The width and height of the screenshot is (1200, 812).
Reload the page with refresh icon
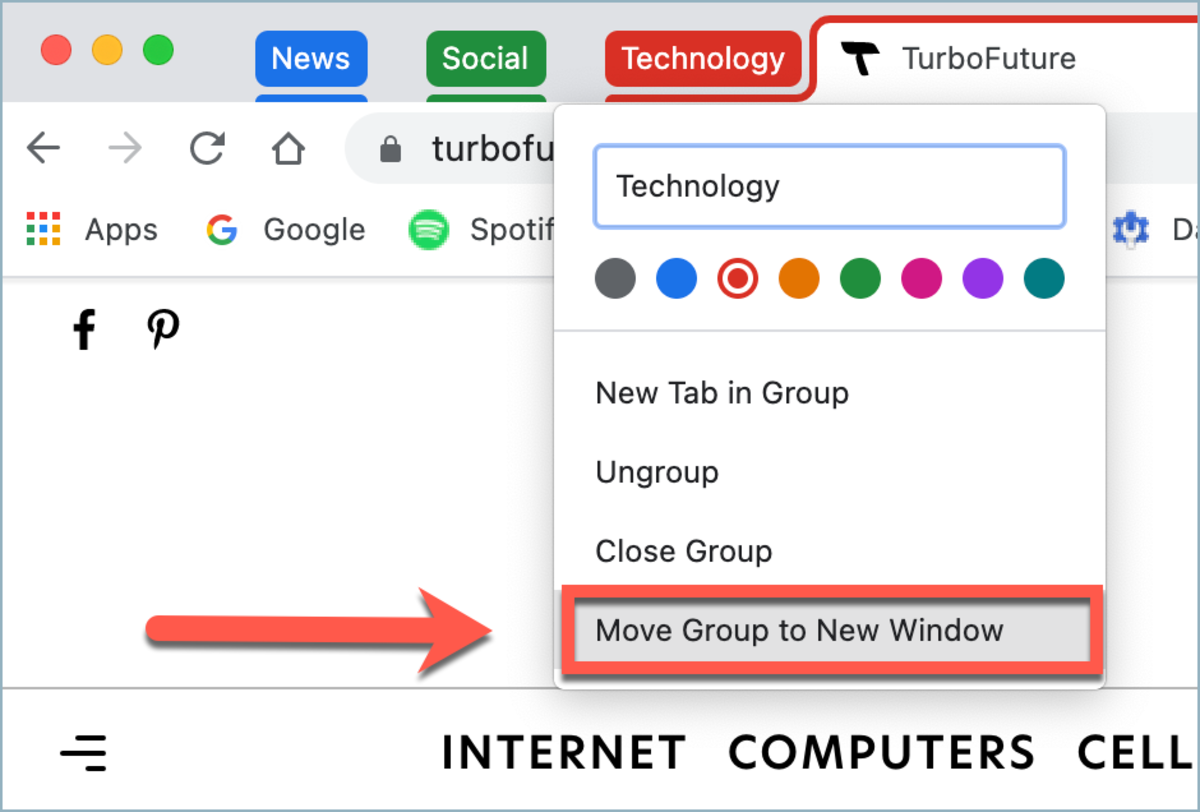click(x=207, y=149)
